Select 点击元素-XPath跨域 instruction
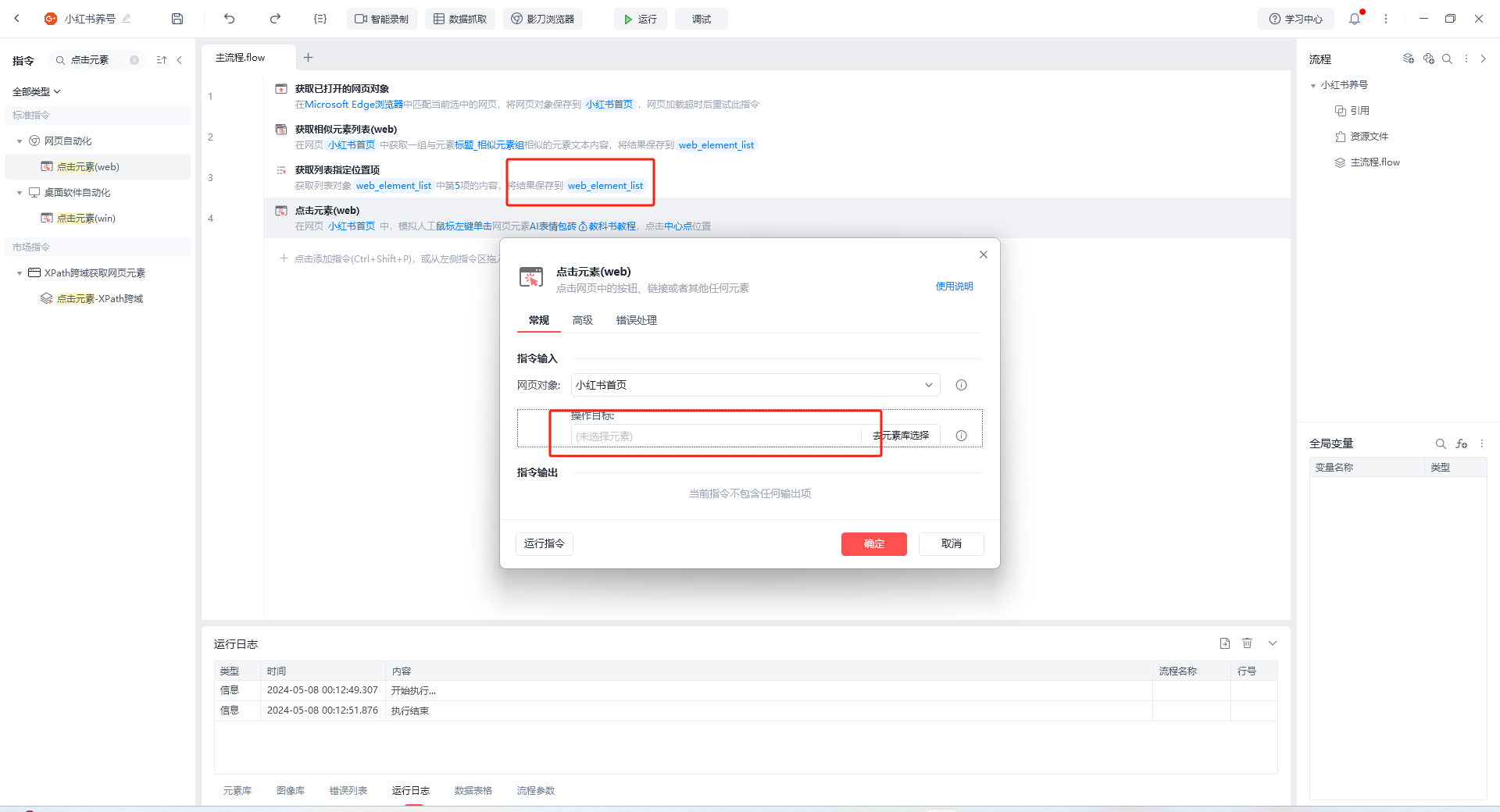The image size is (1500, 812). 97,298
